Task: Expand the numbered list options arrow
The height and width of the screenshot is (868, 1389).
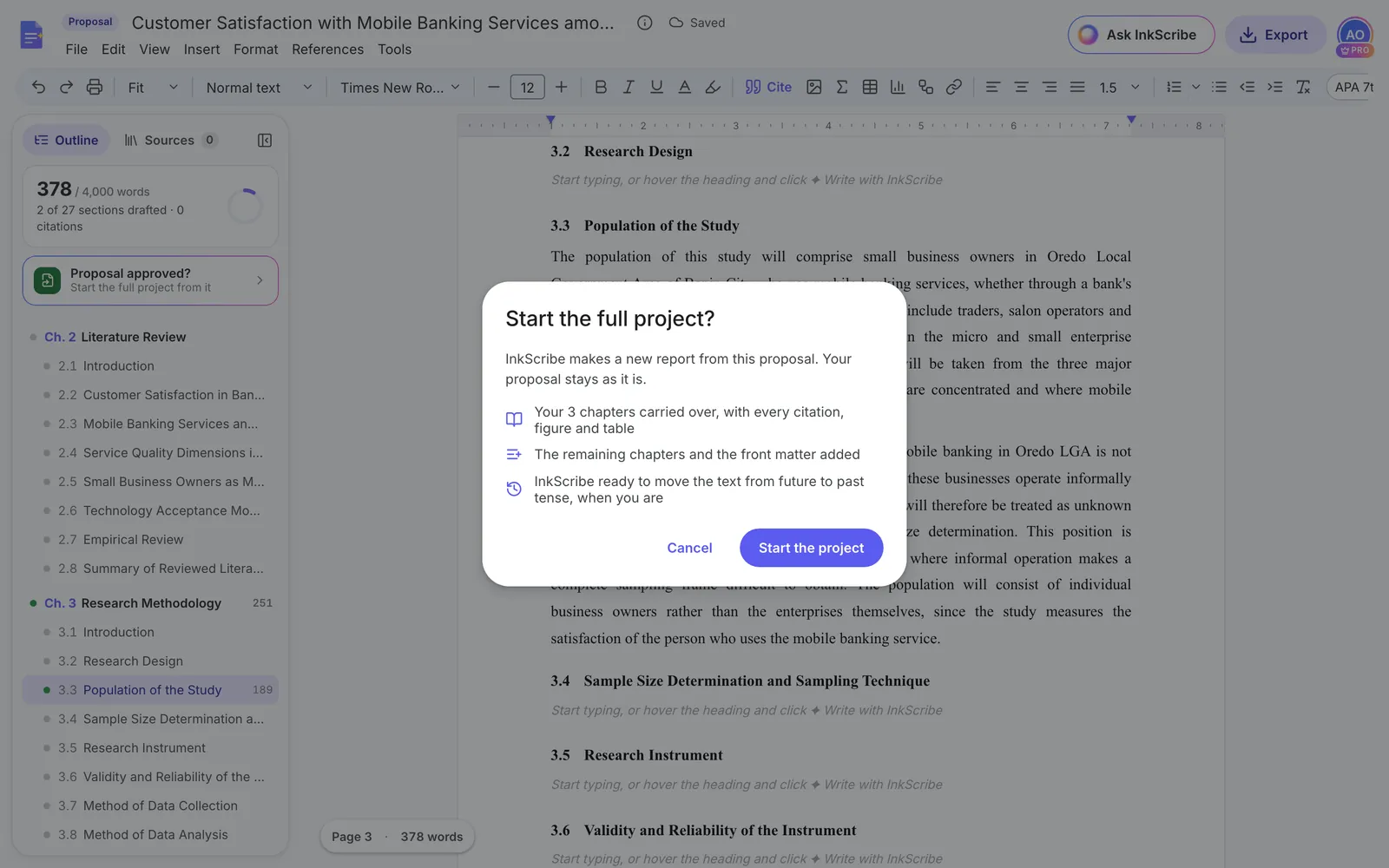Action: [x=1195, y=87]
